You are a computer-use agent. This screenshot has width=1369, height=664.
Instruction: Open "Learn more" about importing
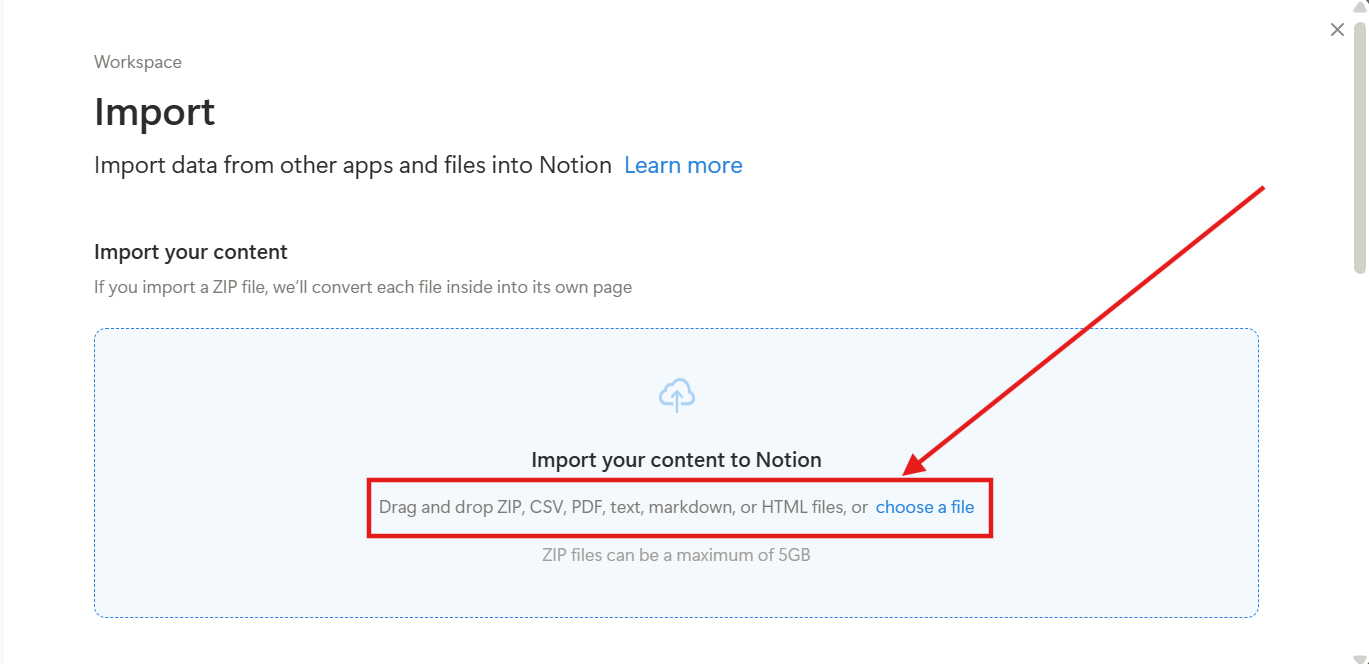click(683, 164)
